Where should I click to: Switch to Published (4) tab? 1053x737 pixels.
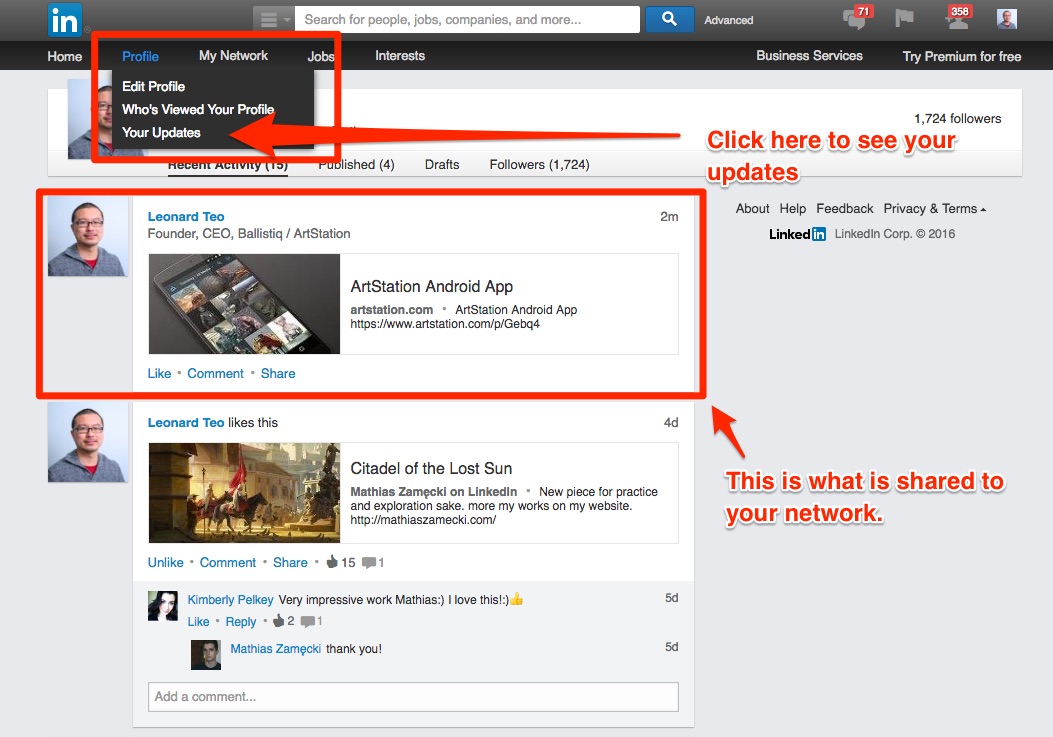pyautogui.click(x=356, y=165)
